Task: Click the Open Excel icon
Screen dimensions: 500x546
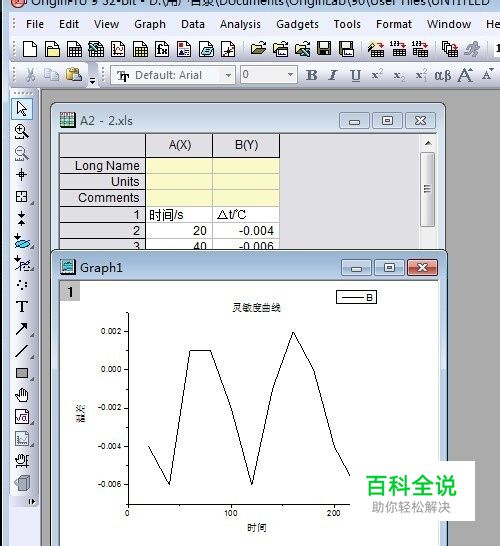Action: pyautogui.click(x=303, y=49)
